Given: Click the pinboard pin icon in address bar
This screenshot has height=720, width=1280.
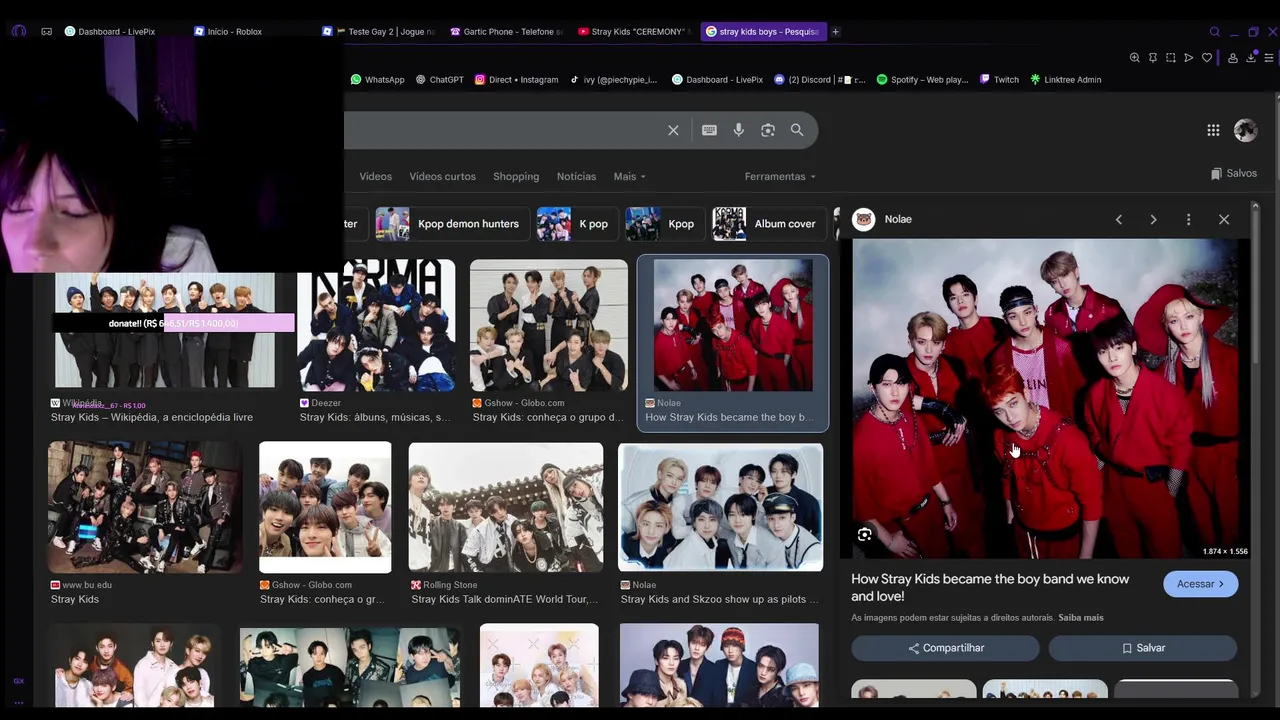Looking at the screenshot, I should point(1153,58).
